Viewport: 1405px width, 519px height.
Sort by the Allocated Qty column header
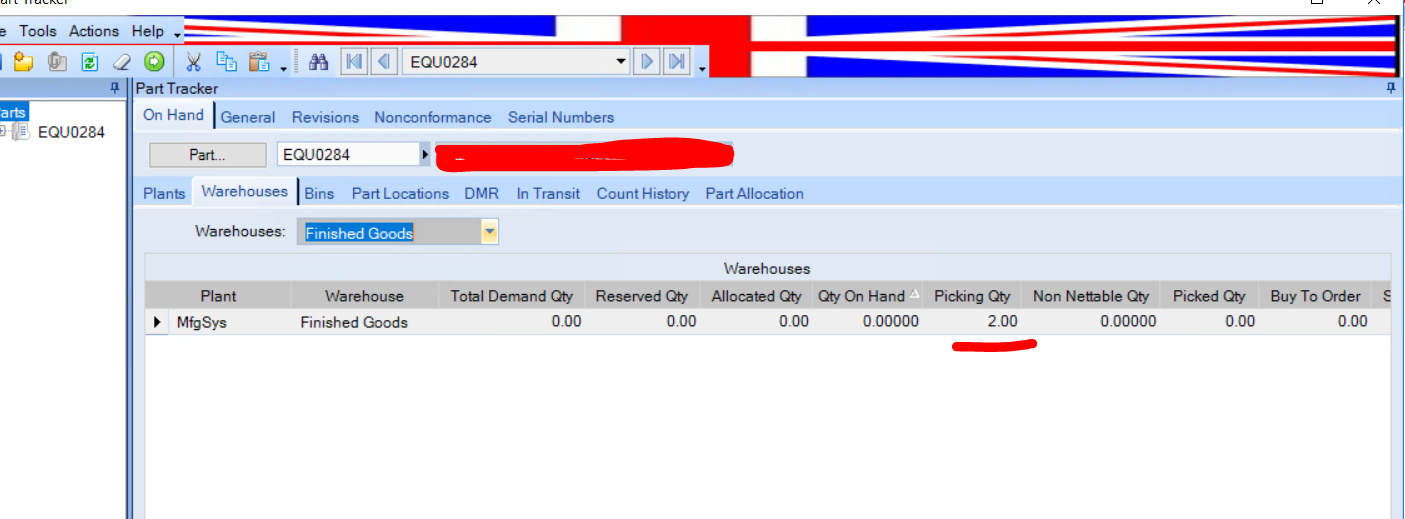point(756,296)
